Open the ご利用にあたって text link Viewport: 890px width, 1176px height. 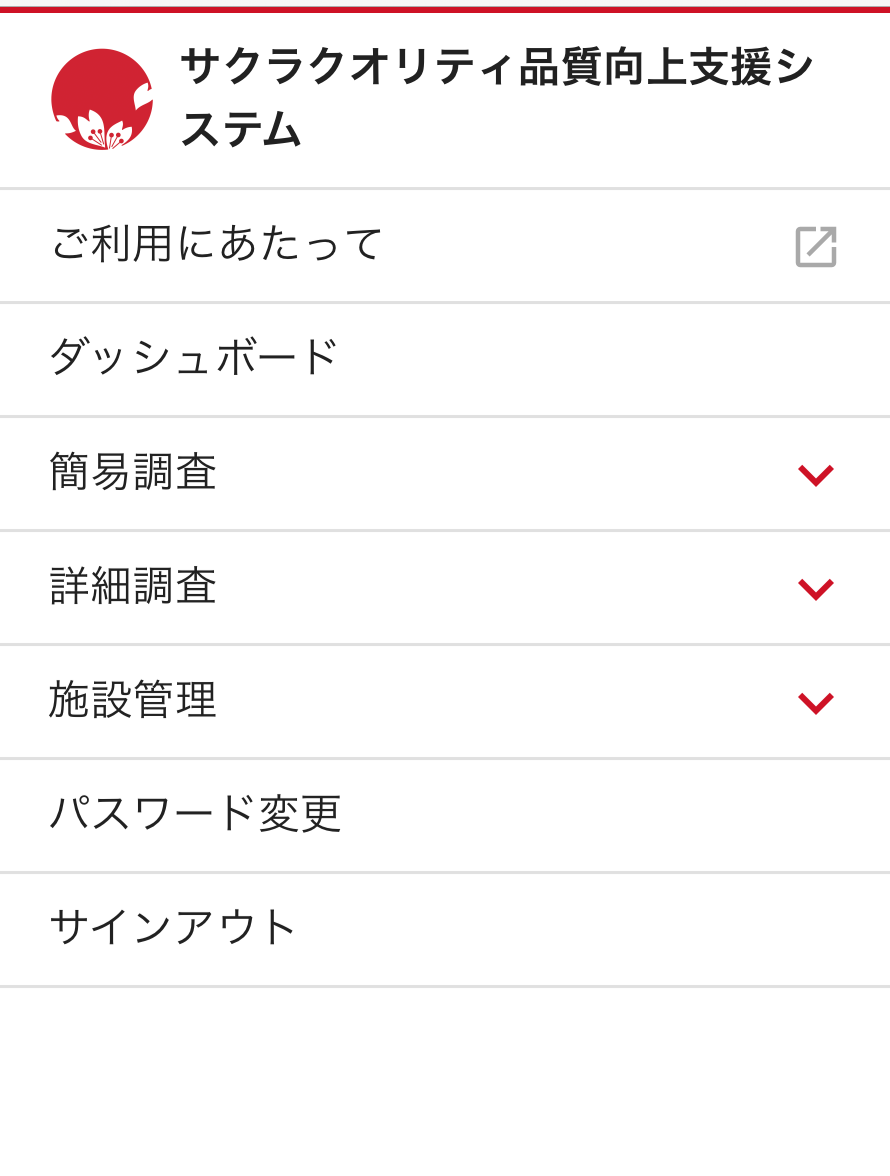pyautogui.click(x=217, y=244)
